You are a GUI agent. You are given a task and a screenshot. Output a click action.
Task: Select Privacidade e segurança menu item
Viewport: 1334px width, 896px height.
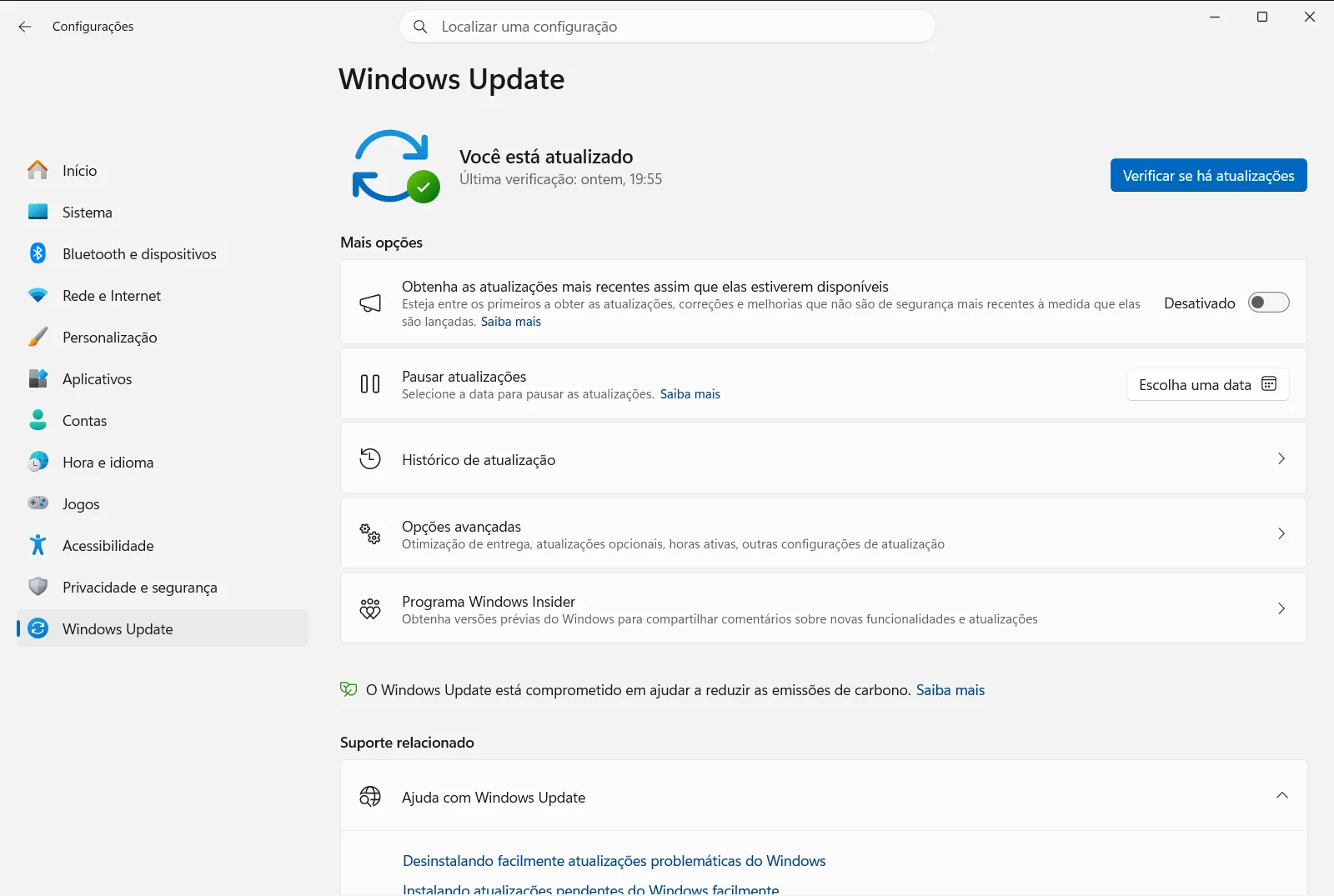pos(163,587)
